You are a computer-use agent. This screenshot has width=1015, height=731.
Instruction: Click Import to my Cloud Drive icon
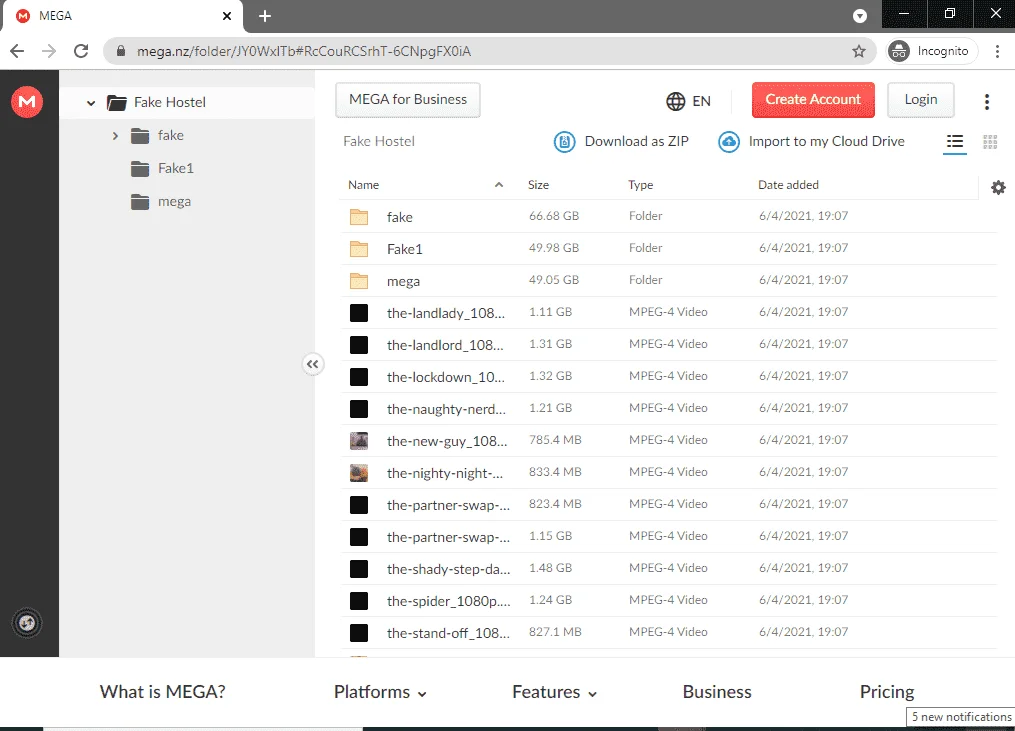click(x=729, y=141)
